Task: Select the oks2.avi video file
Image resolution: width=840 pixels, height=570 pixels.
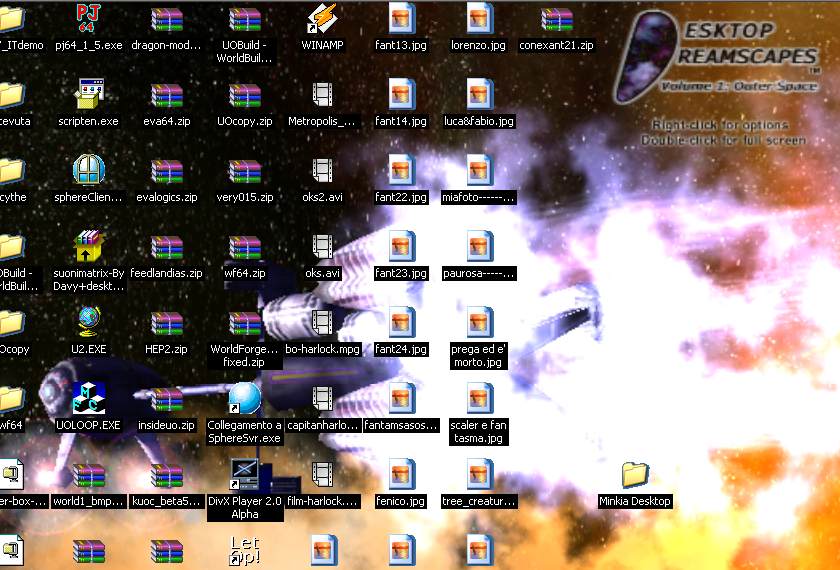Action: click(322, 171)
